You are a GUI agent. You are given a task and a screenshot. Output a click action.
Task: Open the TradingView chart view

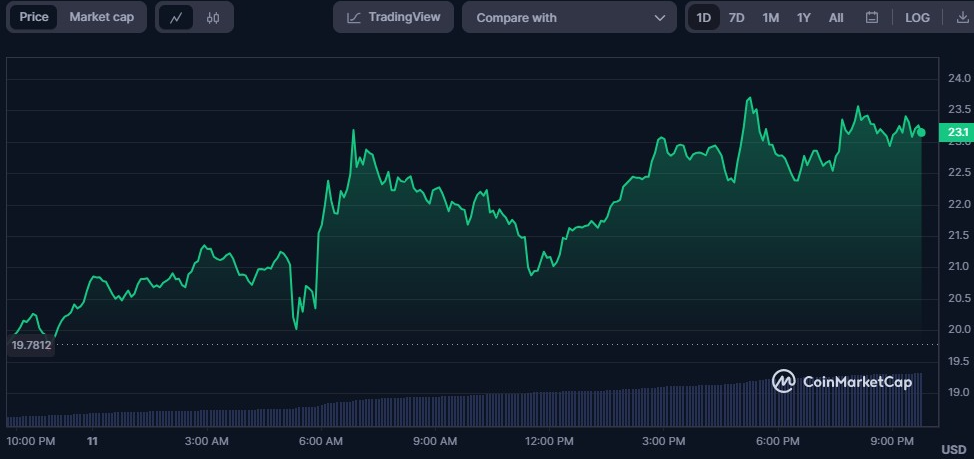393,17
